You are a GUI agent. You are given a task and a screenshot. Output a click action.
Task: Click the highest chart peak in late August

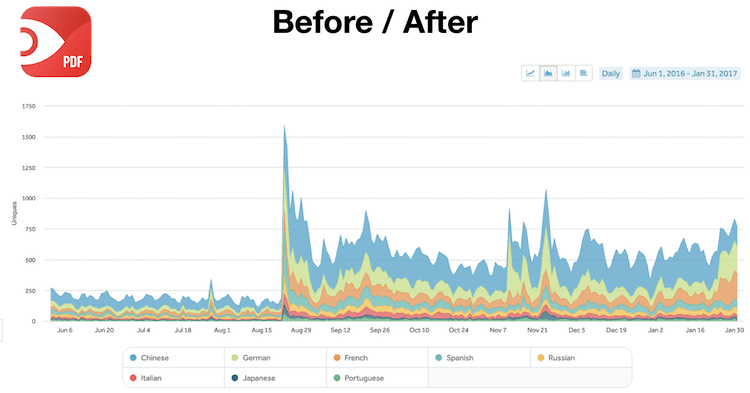(284, 126)
